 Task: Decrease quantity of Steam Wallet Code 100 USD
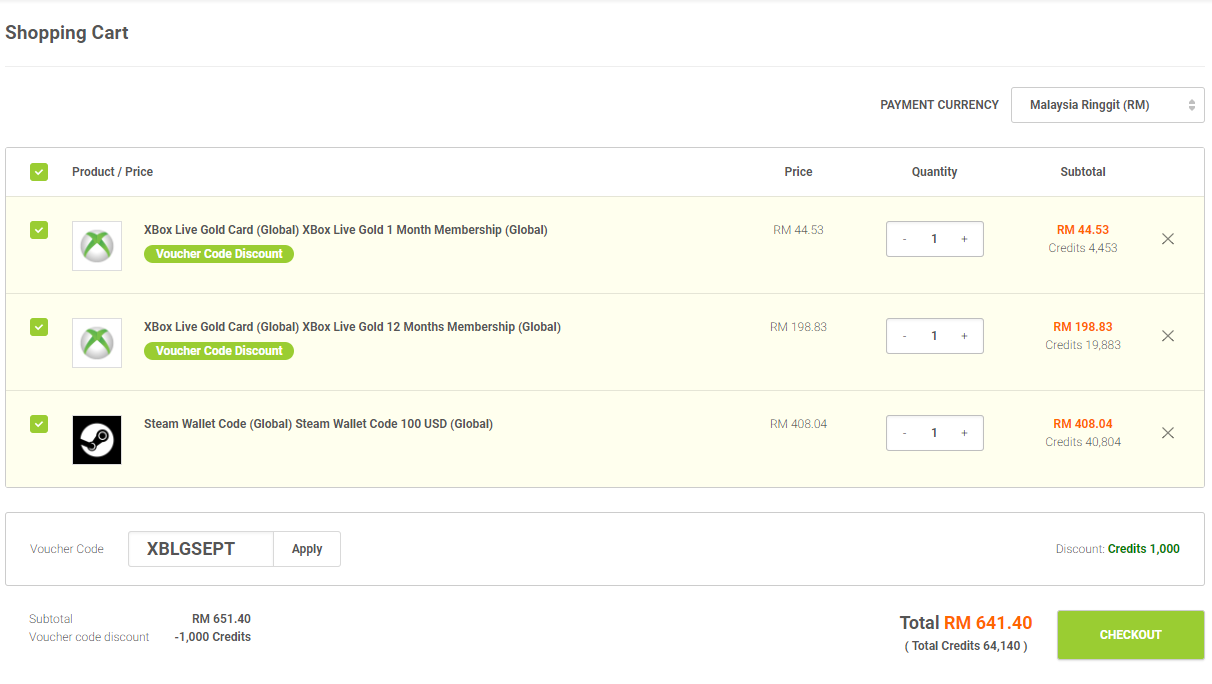point(905,433)
